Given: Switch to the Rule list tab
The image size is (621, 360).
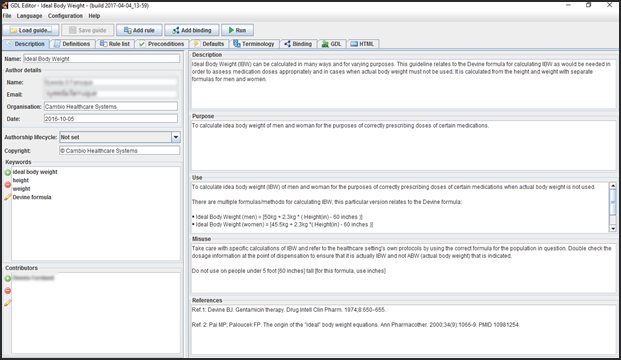Looking at the screenshot, I should tap(115, 44).
